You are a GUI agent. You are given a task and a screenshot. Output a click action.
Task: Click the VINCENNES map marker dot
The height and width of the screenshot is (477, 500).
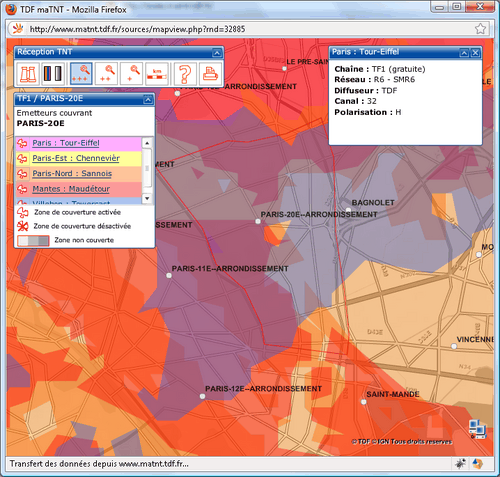click(x=454, y=346)
